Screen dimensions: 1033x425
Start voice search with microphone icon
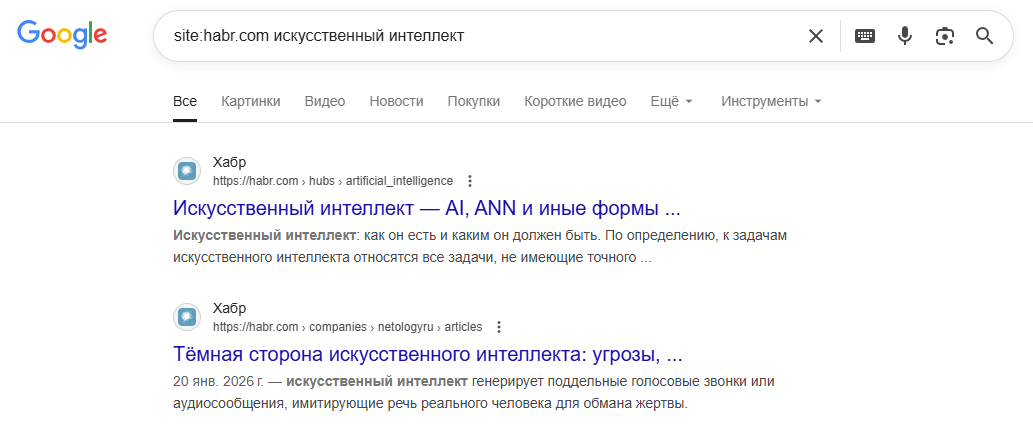click(905, 36)
